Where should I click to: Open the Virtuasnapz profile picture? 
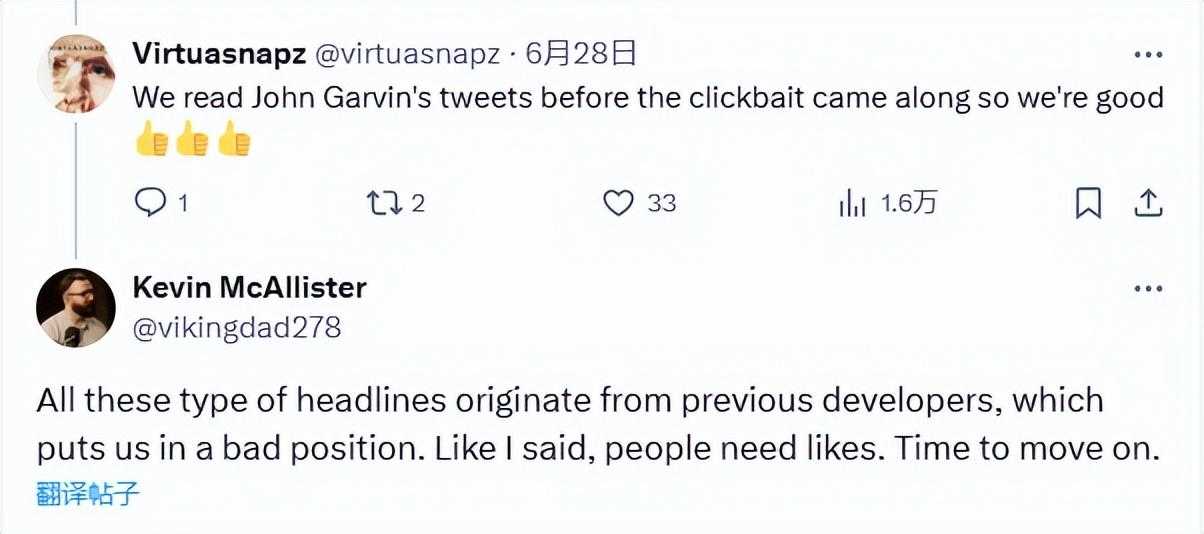76,73
